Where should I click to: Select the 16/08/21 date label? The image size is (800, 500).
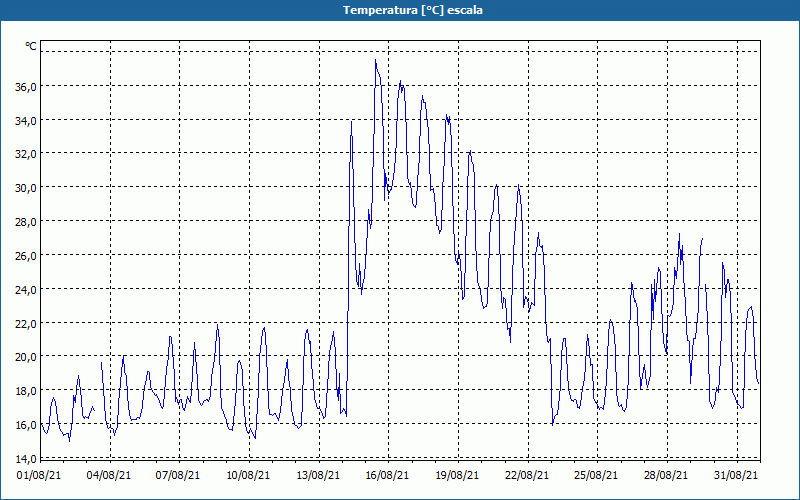[x=387, y=475]
